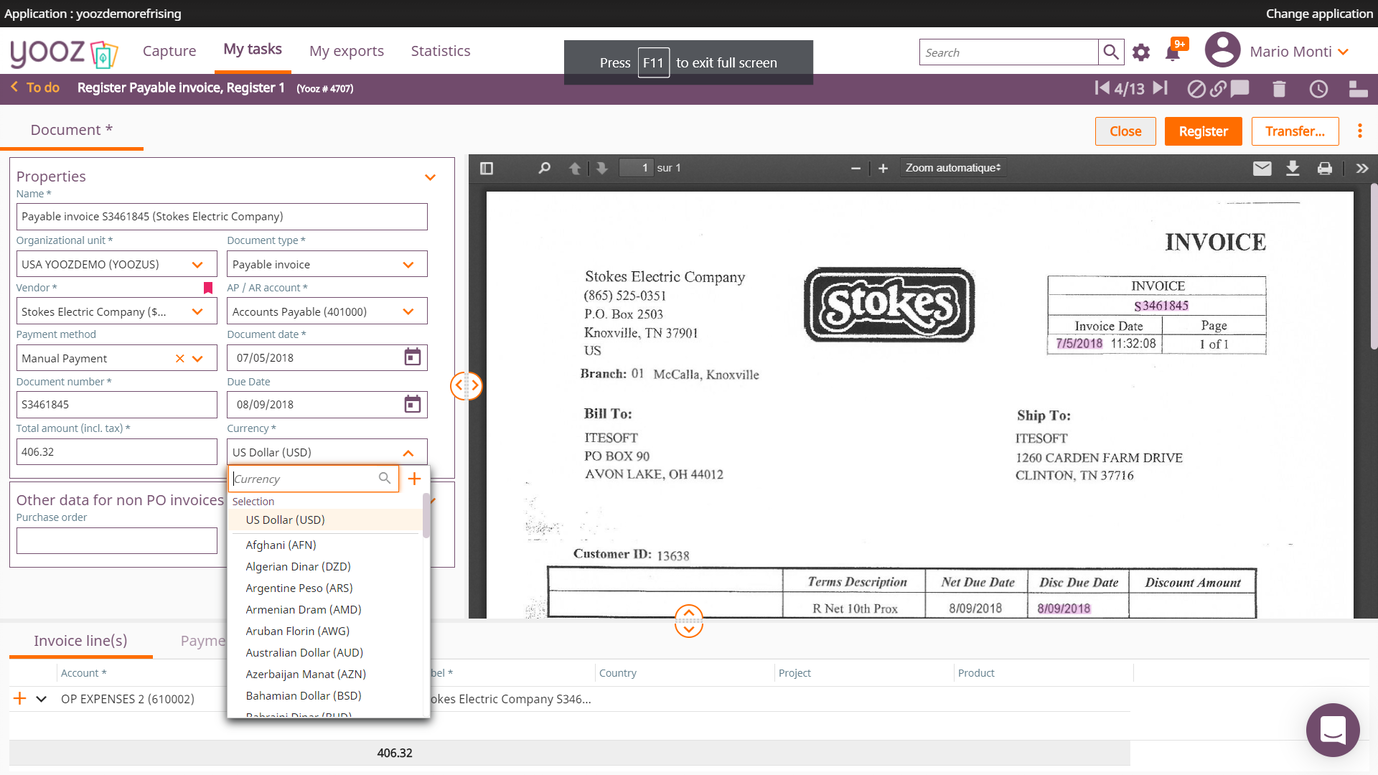Download the PDF document
1378x775 pixels.
pos(1293,168)
